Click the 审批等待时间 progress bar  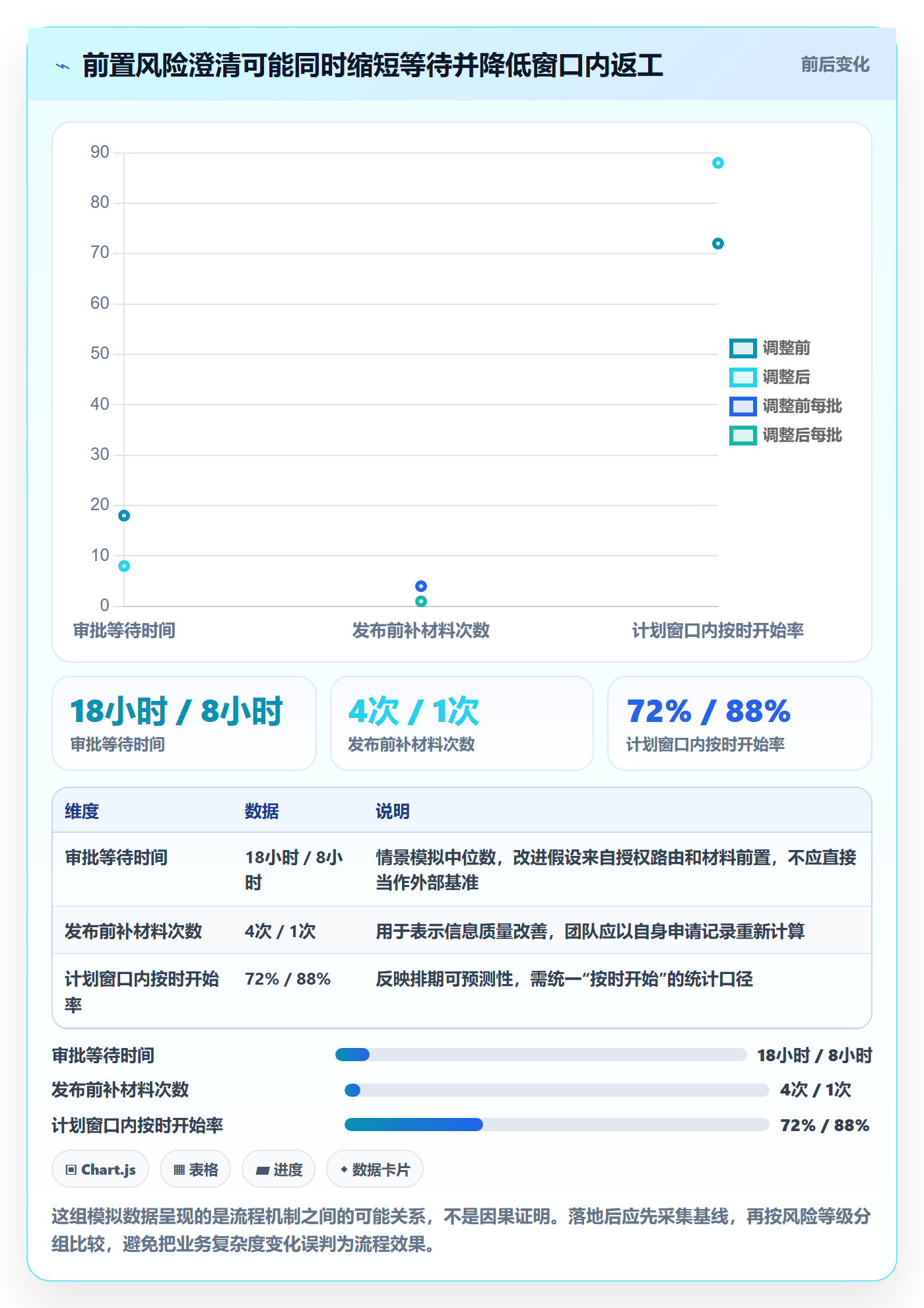(x=541, y=1055)
